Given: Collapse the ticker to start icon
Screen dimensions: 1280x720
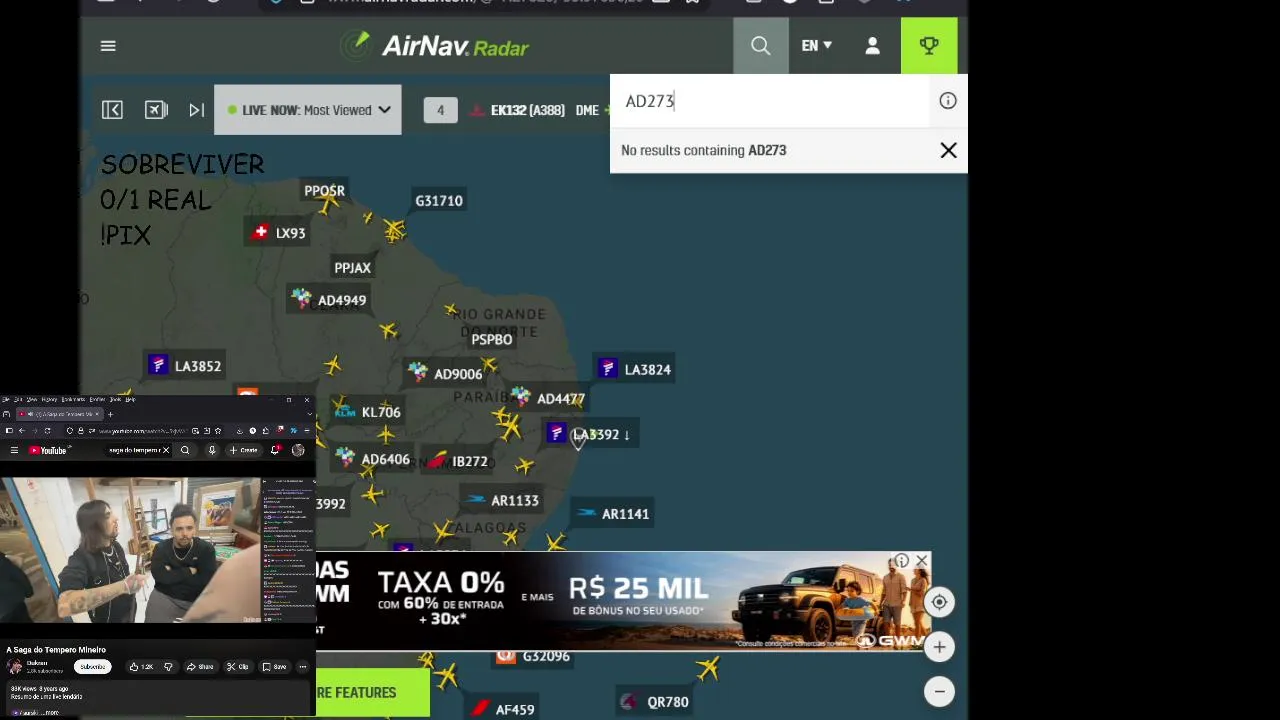Looking at the screenshot, I should 112,110.
